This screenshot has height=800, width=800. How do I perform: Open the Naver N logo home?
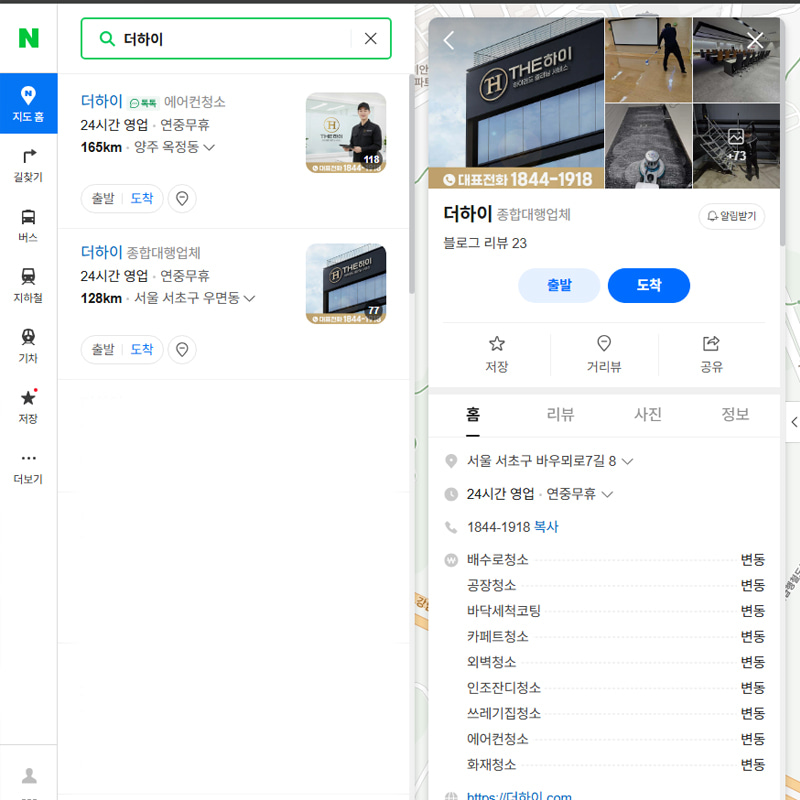[x=29, y=38]
